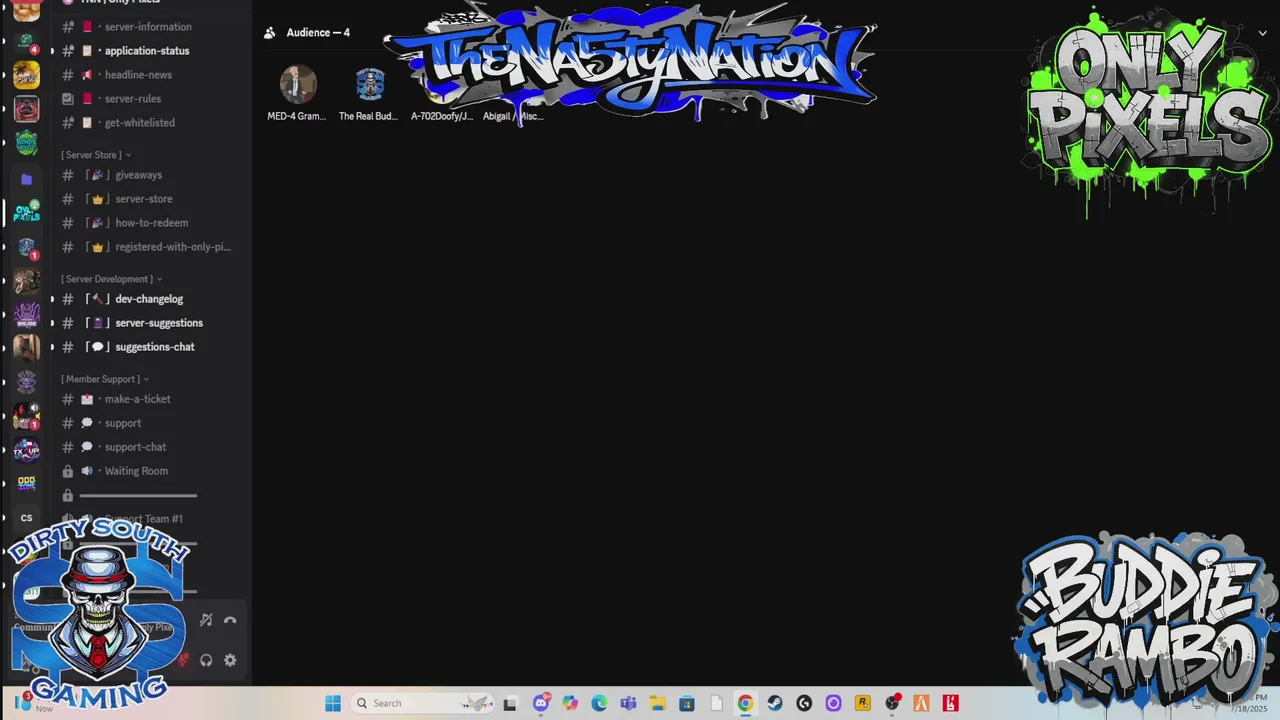
Task: Open the TX UP server icon
Action: coord(27,450)
